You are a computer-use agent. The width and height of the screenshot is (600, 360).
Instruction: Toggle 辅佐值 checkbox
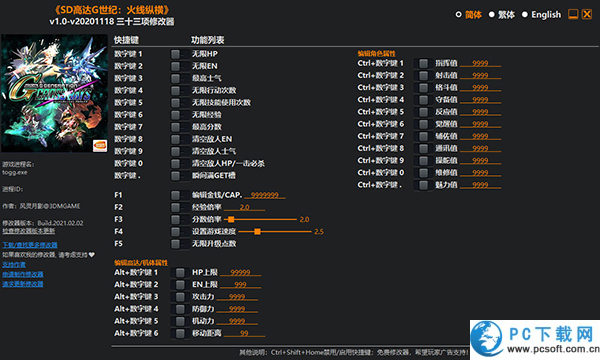423,136
